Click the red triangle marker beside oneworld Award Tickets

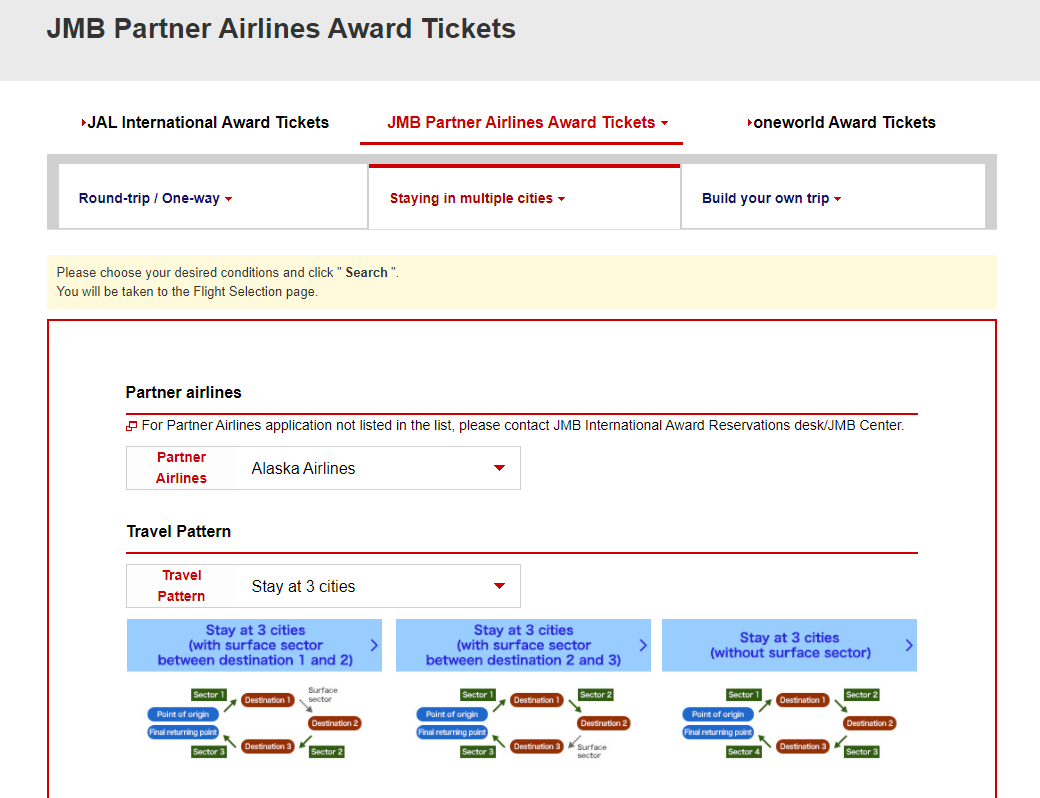point(750,122)
